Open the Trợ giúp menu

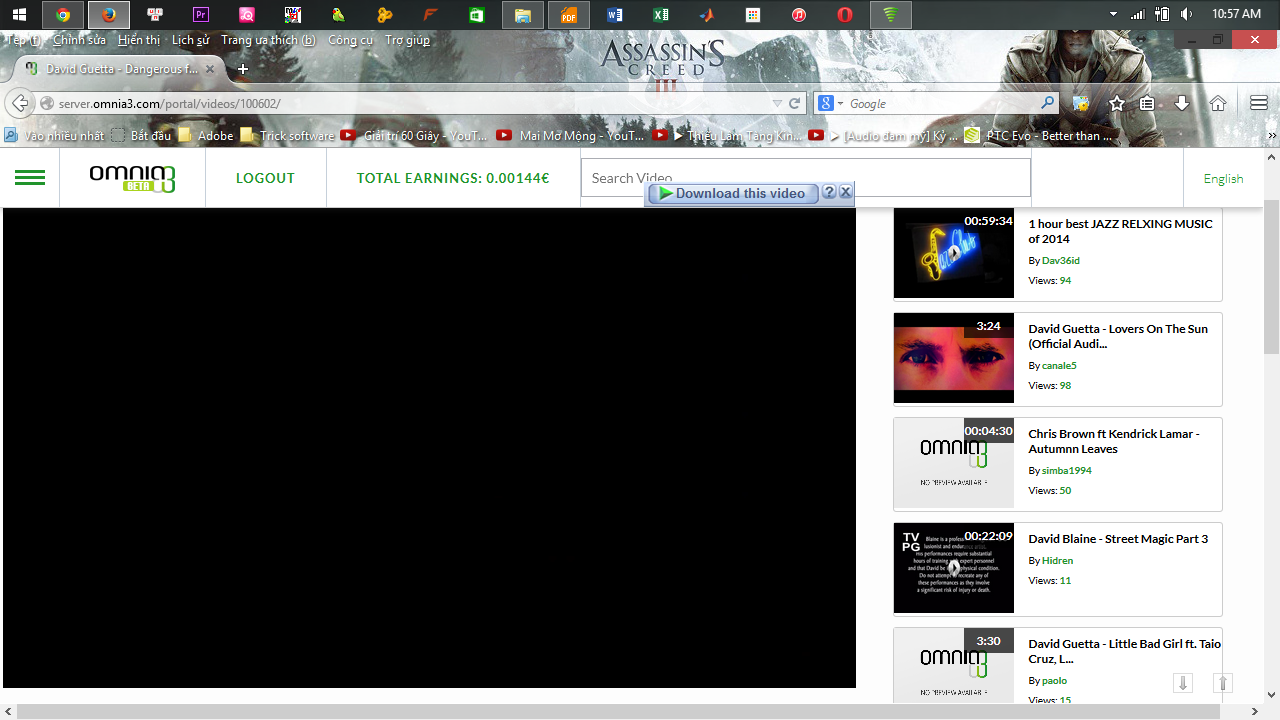(x=407, y=40)
